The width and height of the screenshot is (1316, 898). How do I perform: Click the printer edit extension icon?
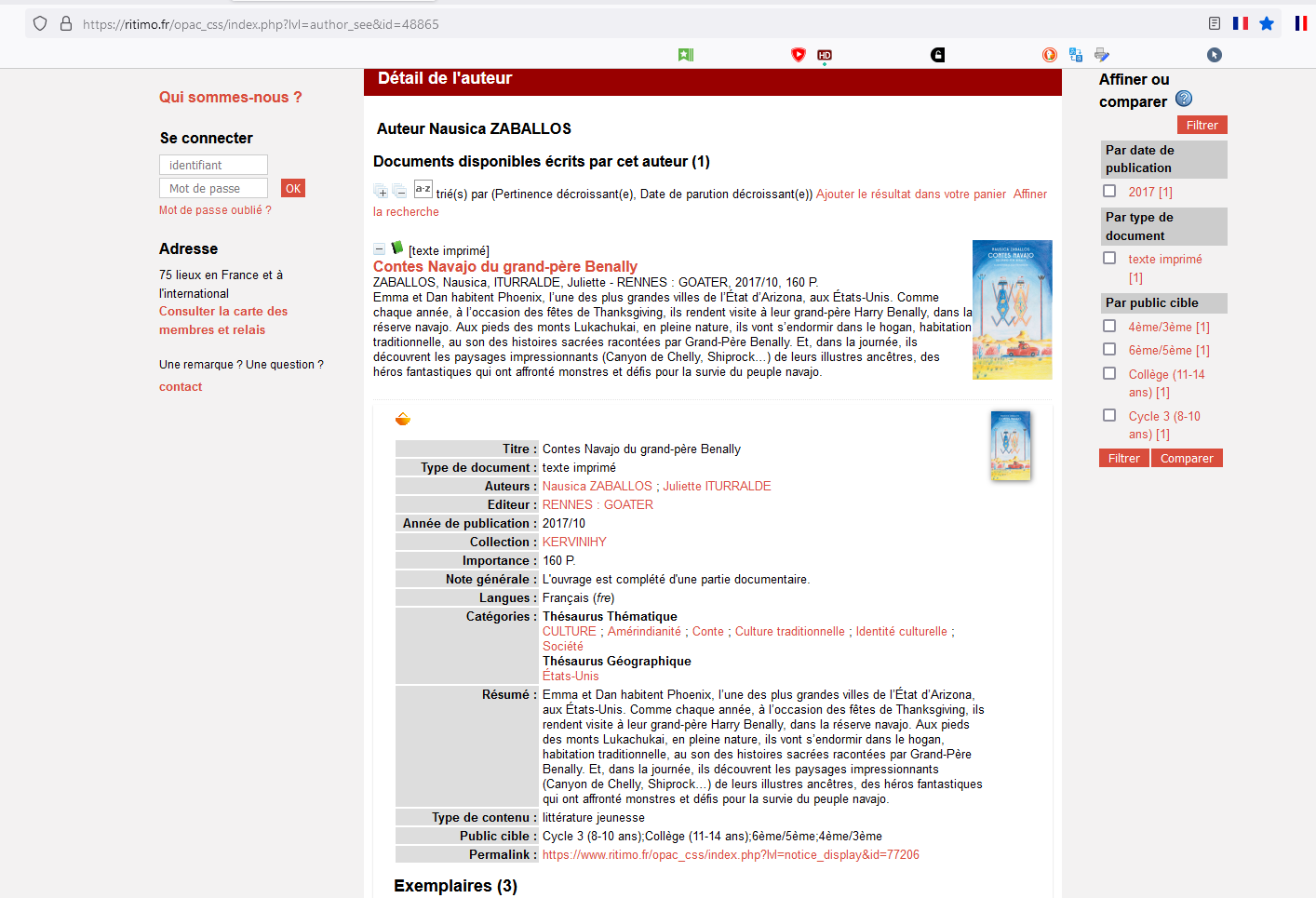1102,55
